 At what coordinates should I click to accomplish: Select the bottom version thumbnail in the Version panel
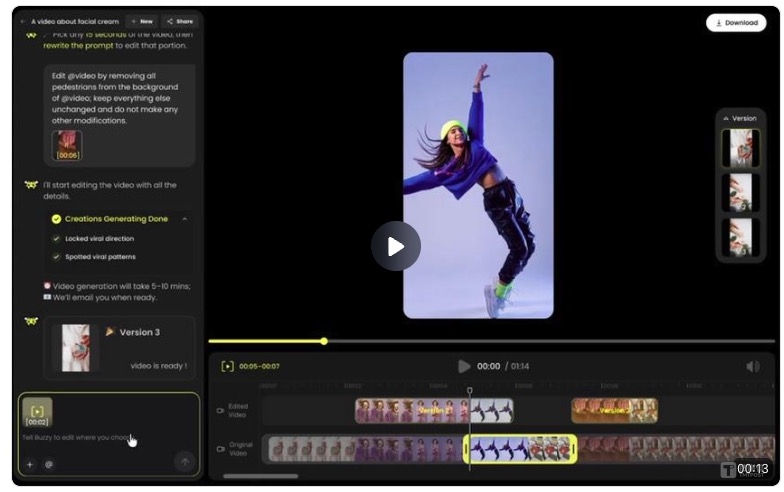coord(741,237)
